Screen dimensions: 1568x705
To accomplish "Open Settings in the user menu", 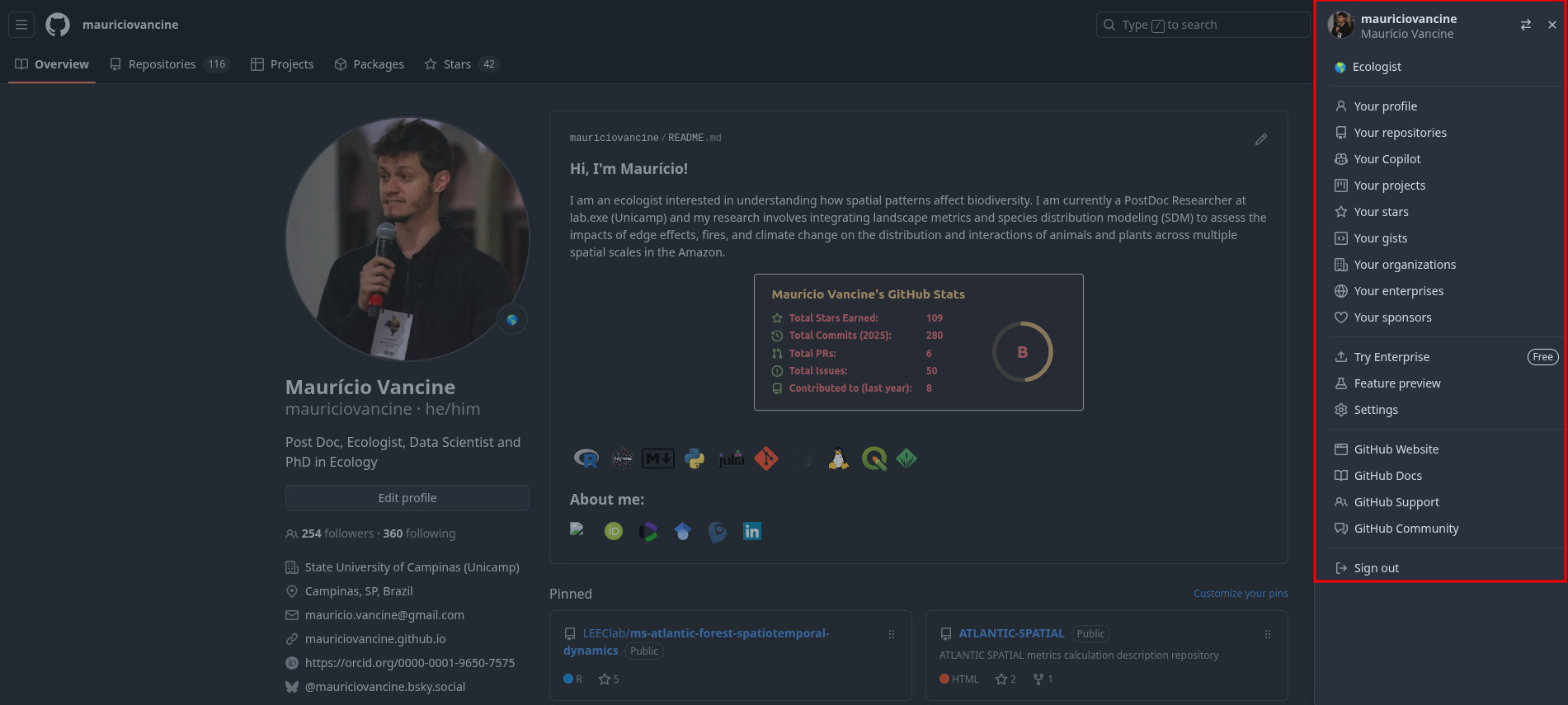I will (x=1375, y=410).
